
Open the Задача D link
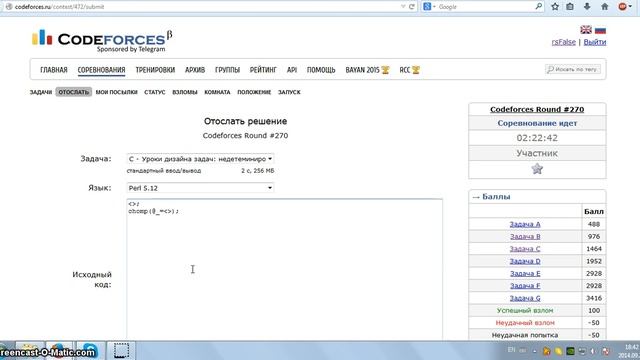(x=525, y=261)
